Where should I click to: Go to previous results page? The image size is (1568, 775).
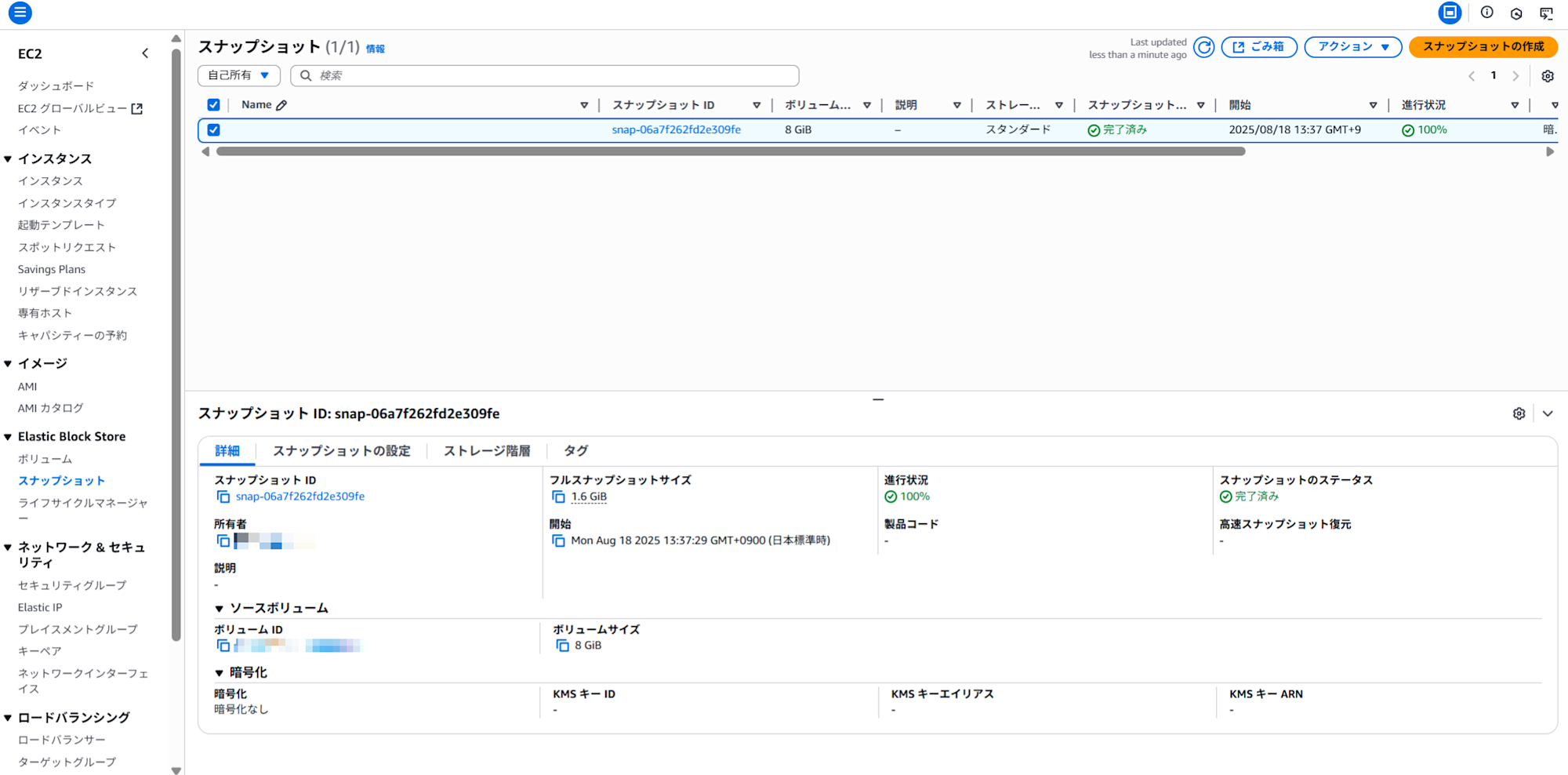(x=1472, y=76)
